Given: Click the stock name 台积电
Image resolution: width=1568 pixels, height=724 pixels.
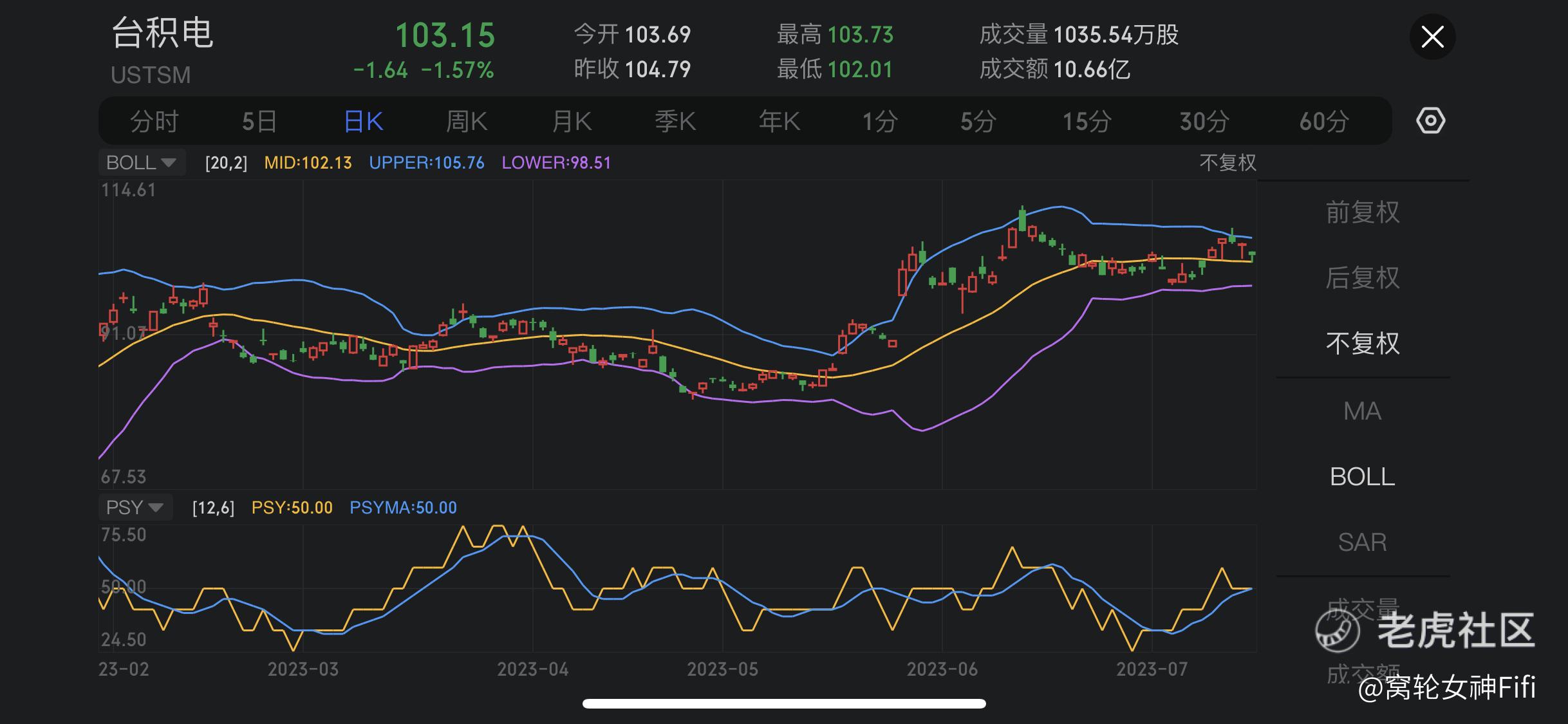Looking at the screenshot, I should click(x=162, y=33).
